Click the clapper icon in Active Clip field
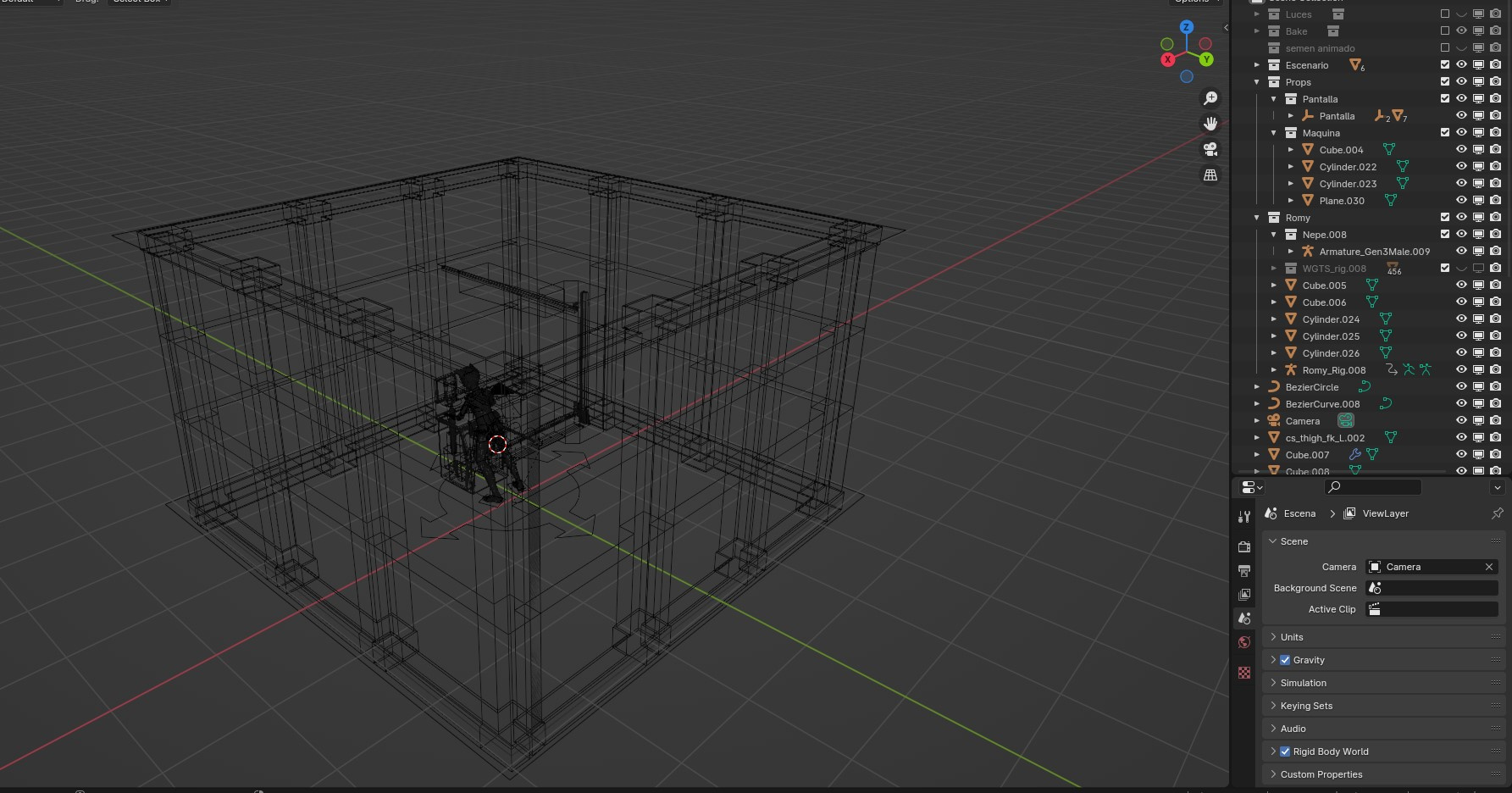Screen dimensions: 1512x793 [x=1376, y=609]
